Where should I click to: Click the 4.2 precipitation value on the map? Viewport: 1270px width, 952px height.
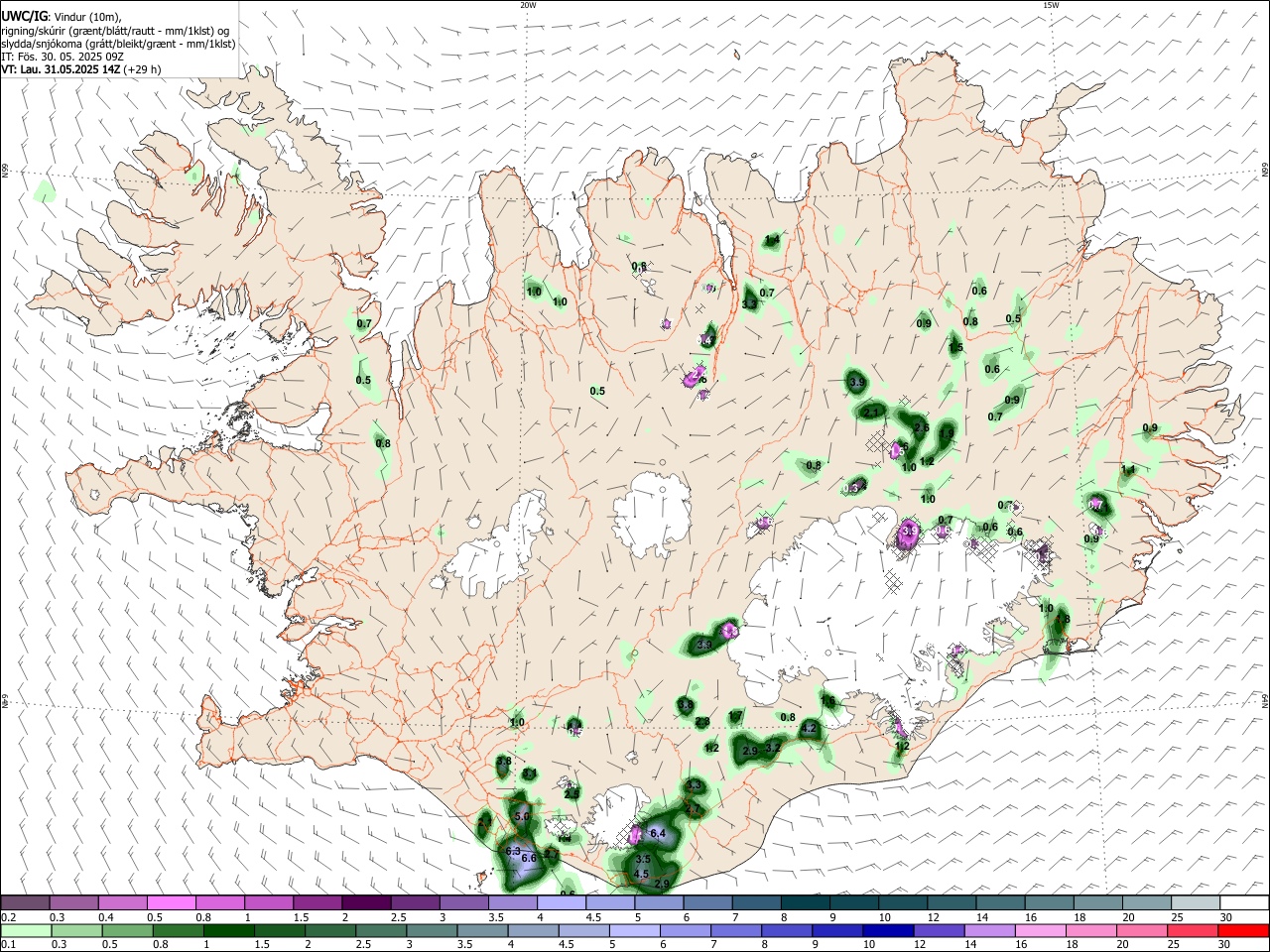coord(809,728)
